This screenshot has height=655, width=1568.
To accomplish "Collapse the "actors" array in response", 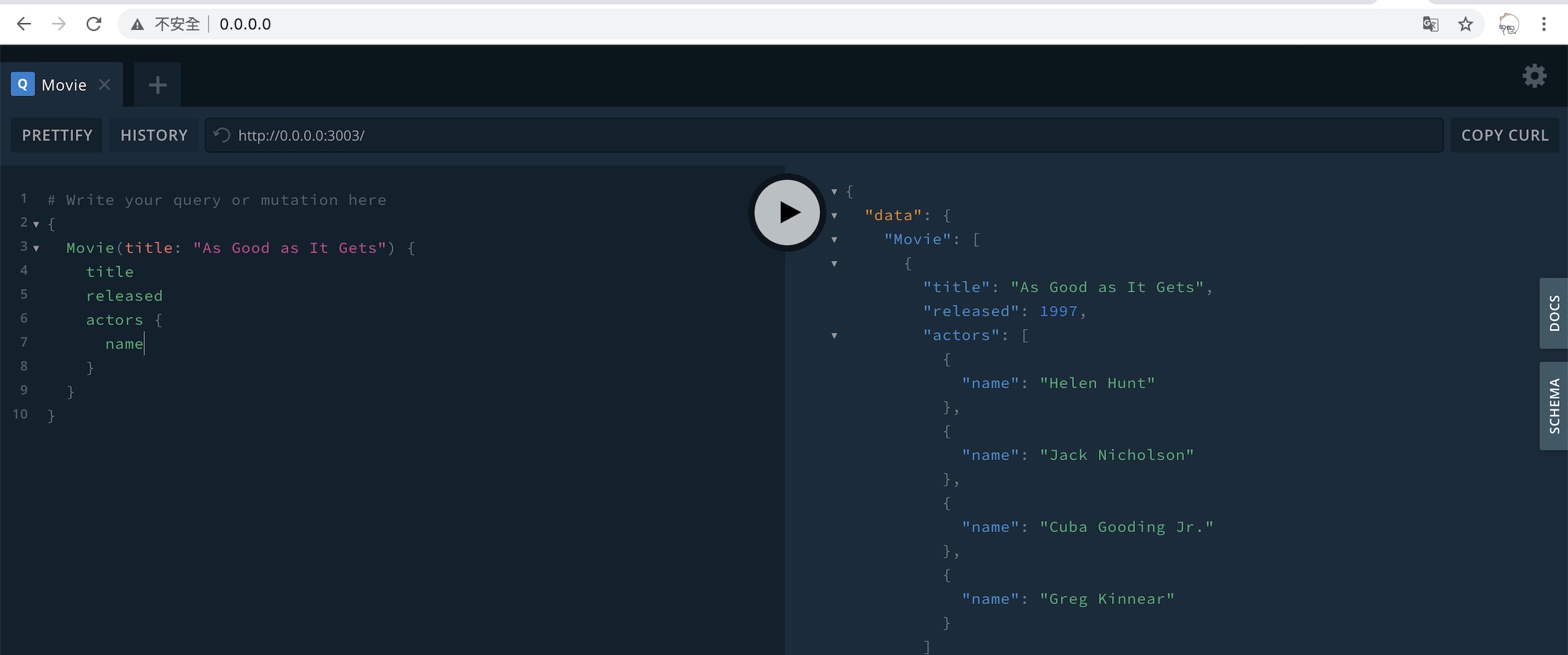I will point(834,336).
